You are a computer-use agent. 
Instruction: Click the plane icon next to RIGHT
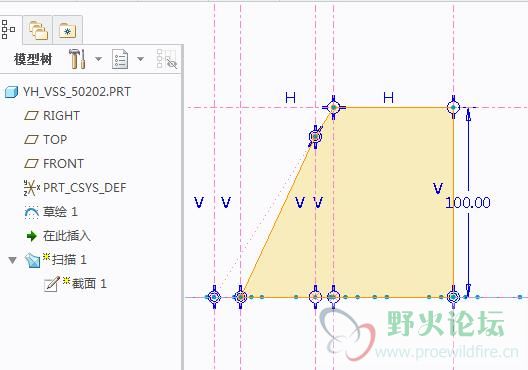pos(31,116)
